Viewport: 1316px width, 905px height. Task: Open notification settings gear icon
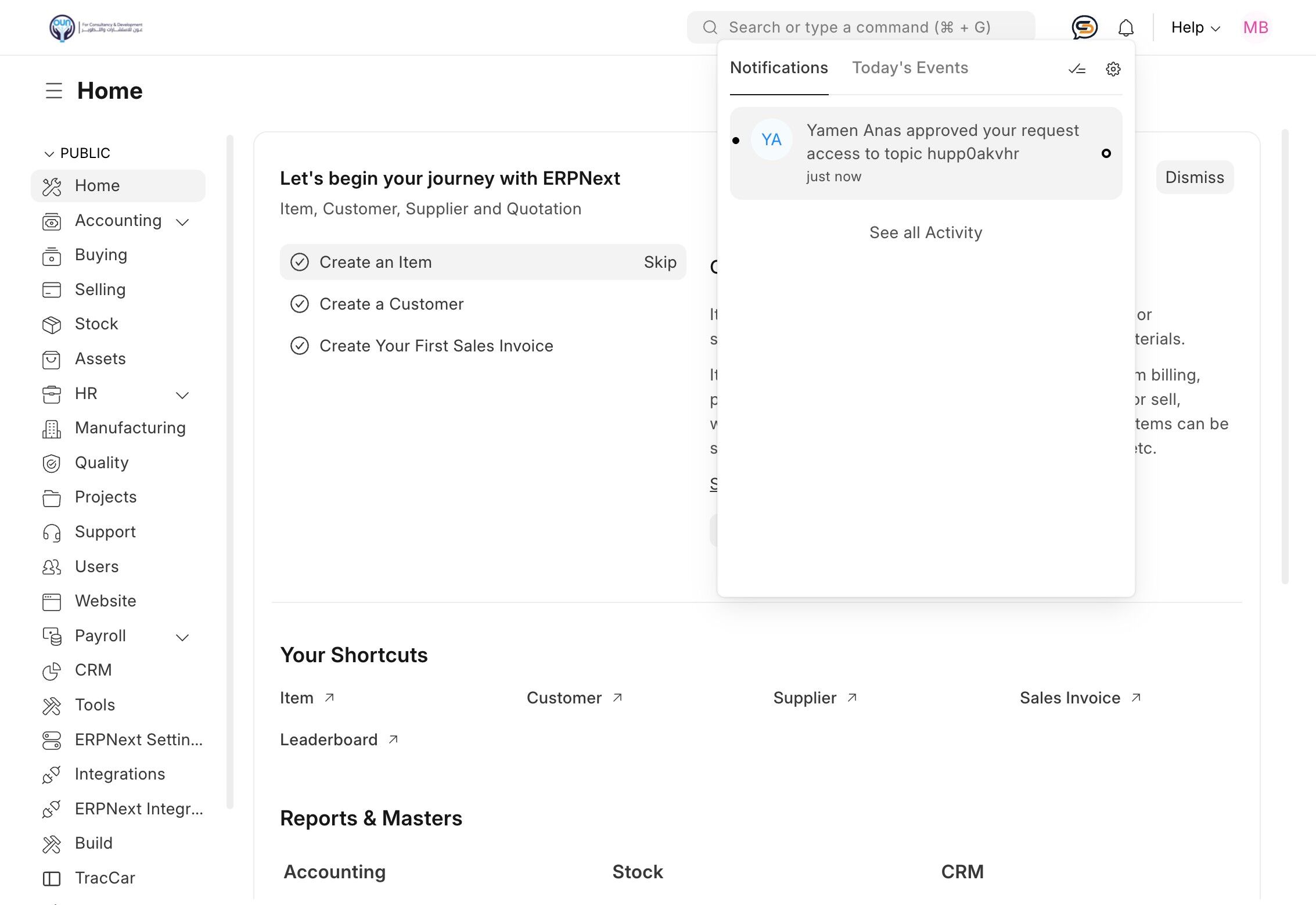click(1113, 69)
